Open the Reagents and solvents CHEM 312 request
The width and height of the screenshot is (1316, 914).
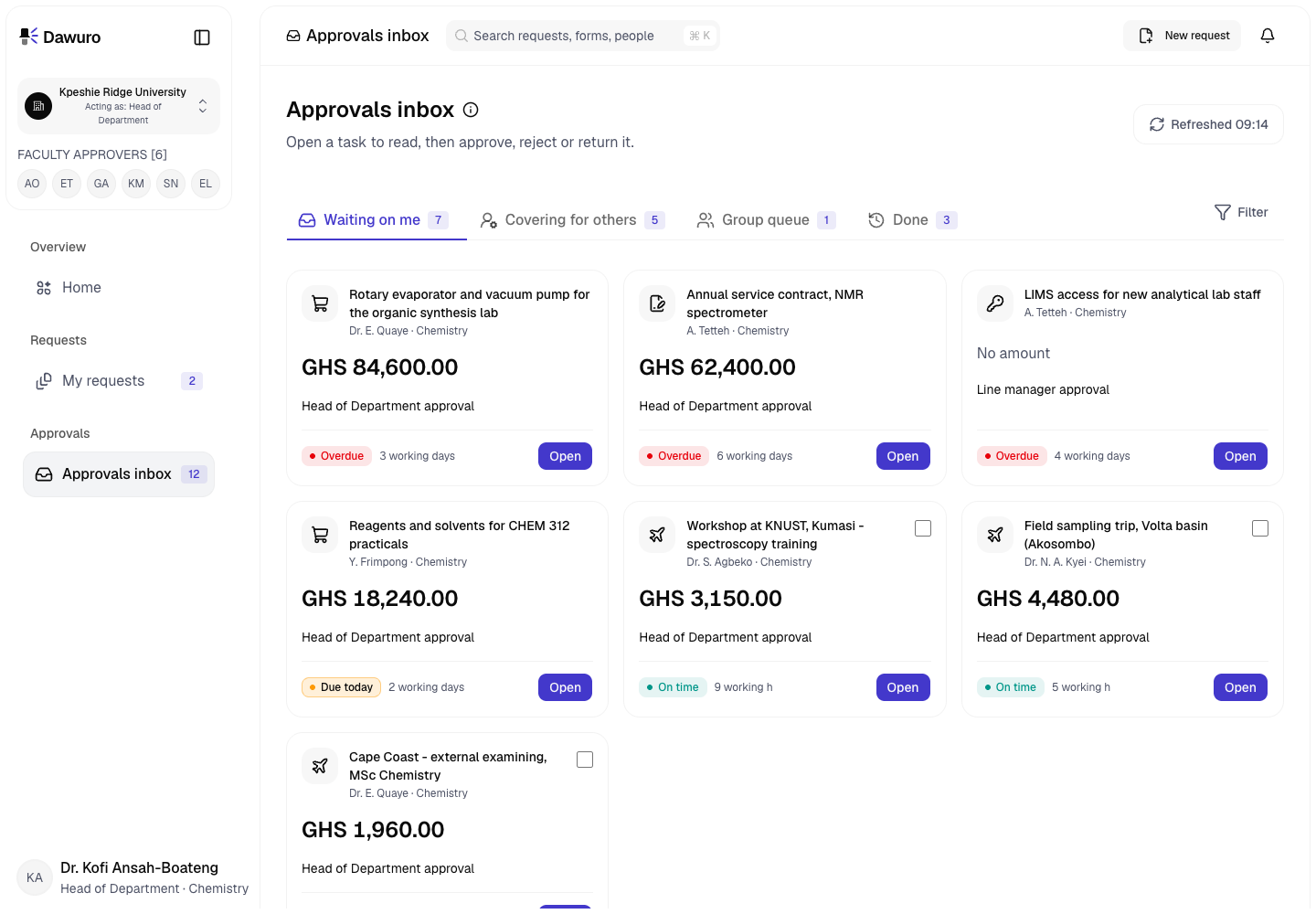click(565, 687)
